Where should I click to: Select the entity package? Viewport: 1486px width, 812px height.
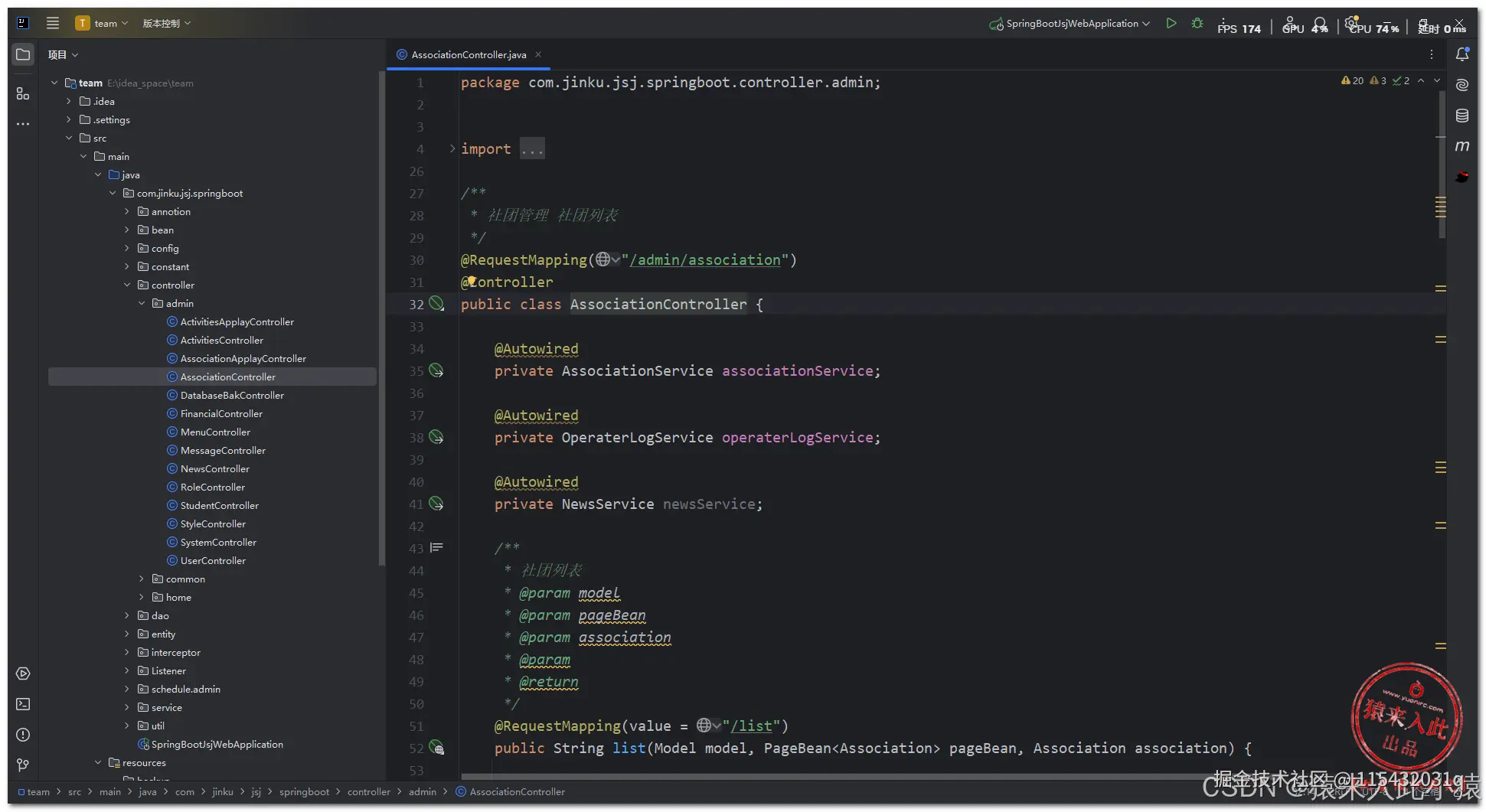163,634
